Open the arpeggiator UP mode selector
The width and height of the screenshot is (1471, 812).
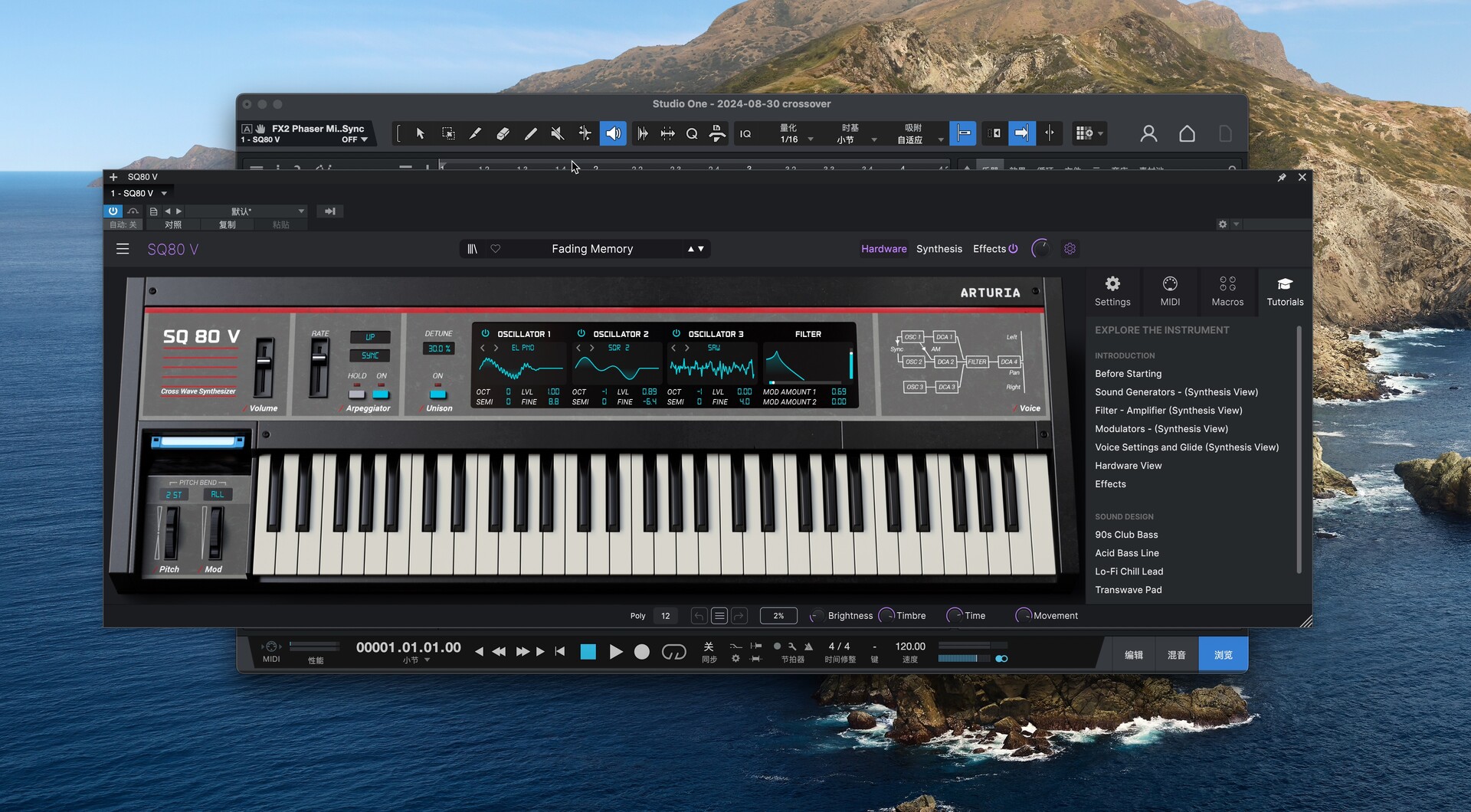coord(370,337)
